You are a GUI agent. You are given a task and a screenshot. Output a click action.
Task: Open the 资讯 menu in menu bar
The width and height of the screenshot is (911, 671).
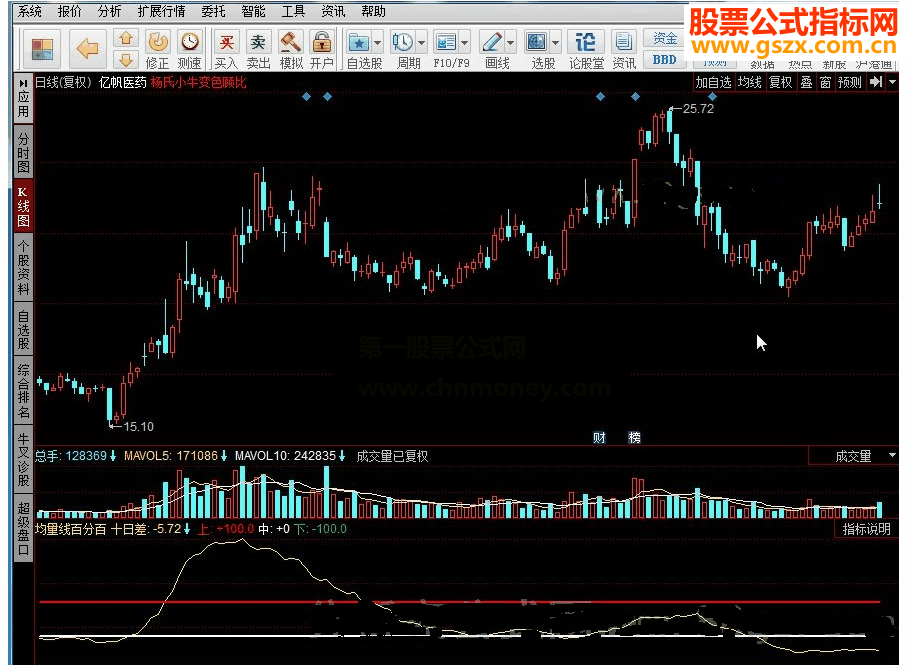333,11
